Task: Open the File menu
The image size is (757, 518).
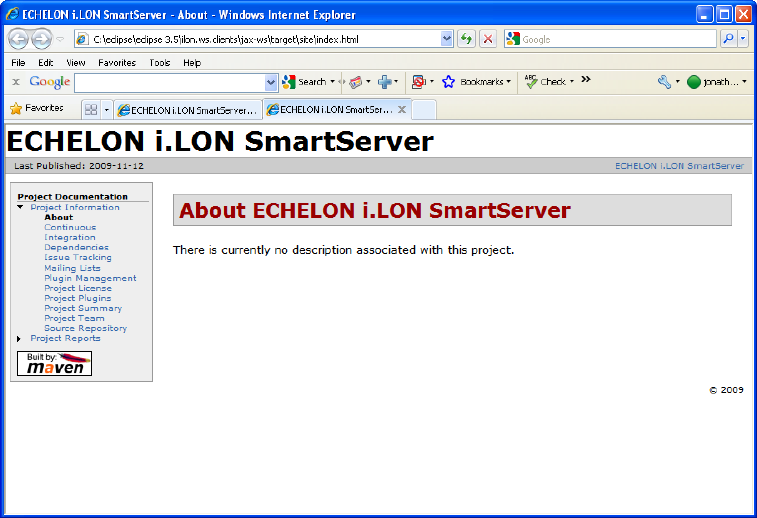Action: (18, 63)
